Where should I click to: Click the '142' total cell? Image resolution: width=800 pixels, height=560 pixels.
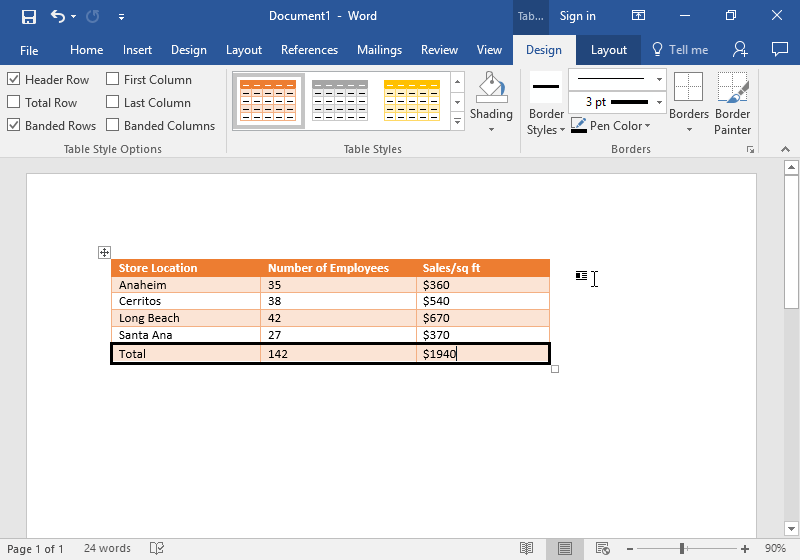coord(338,353)
